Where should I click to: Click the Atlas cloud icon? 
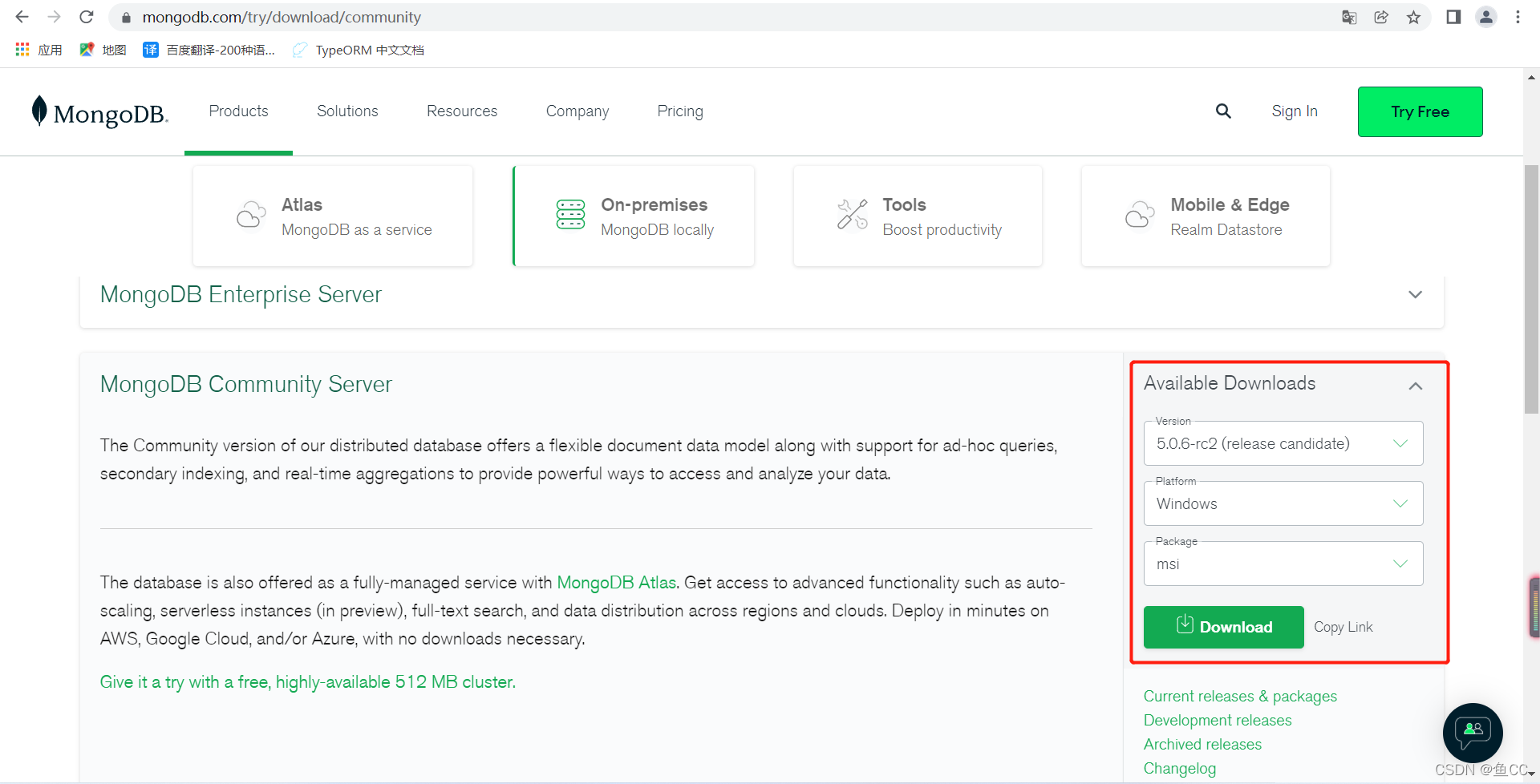[x=251, y=215]
